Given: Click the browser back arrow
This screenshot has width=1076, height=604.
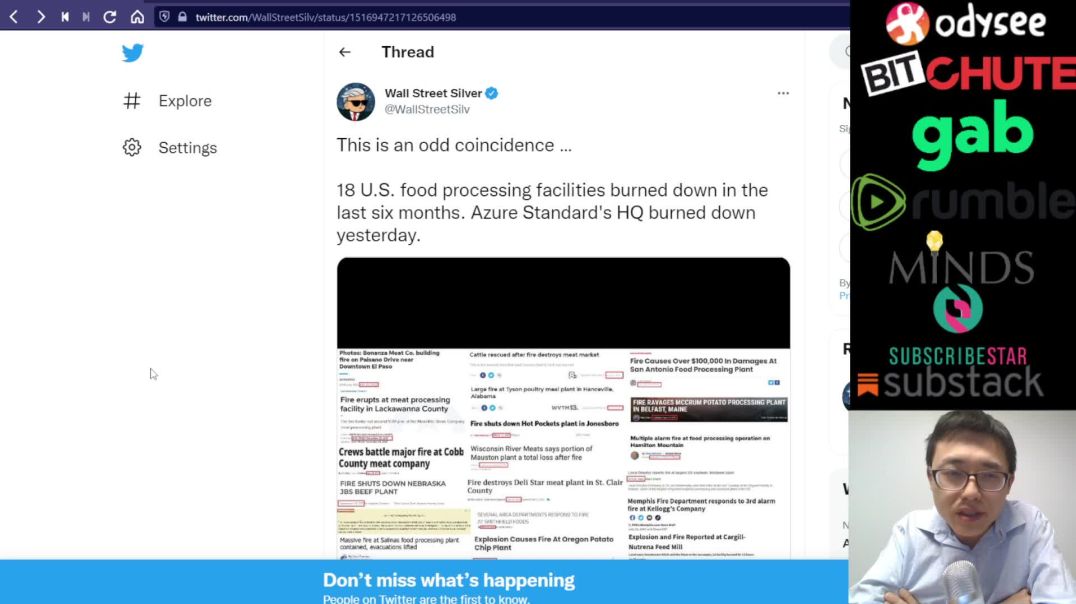Looking at the screenshot, I should [14, 16].
